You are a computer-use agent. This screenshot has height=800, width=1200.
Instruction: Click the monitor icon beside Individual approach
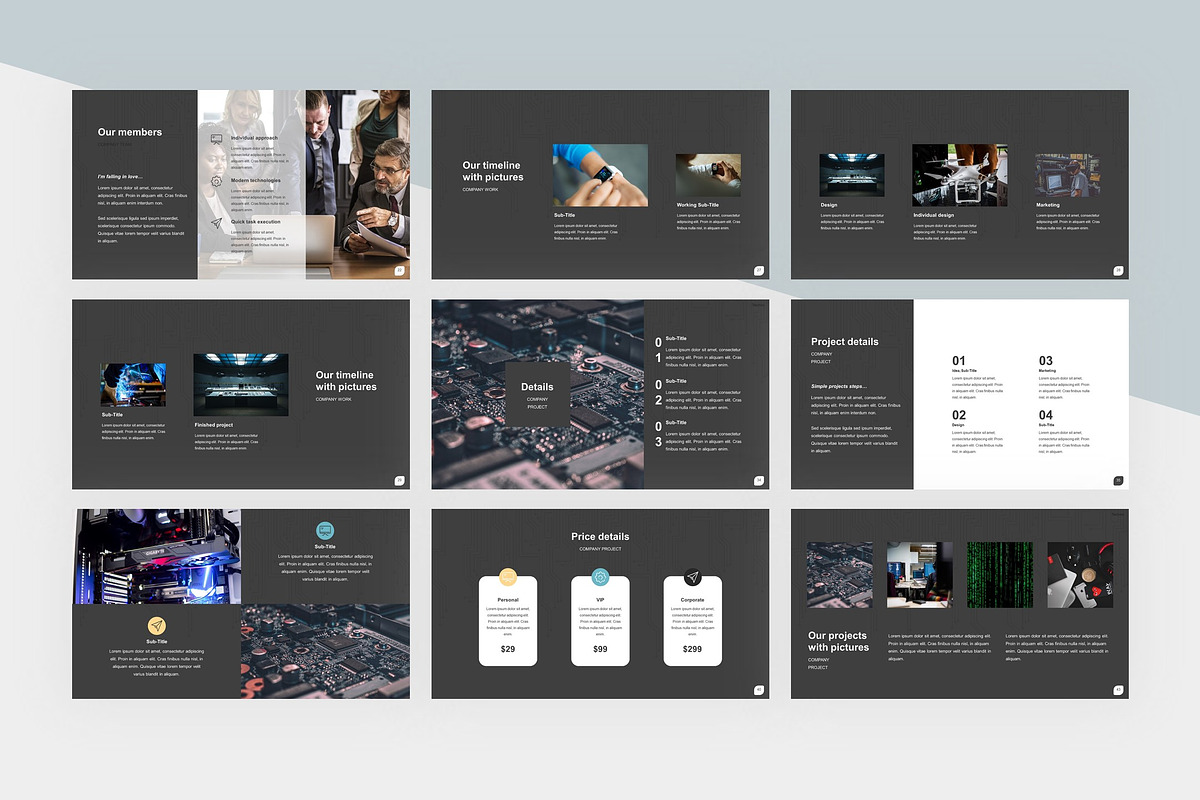click(x=216, y=138)
